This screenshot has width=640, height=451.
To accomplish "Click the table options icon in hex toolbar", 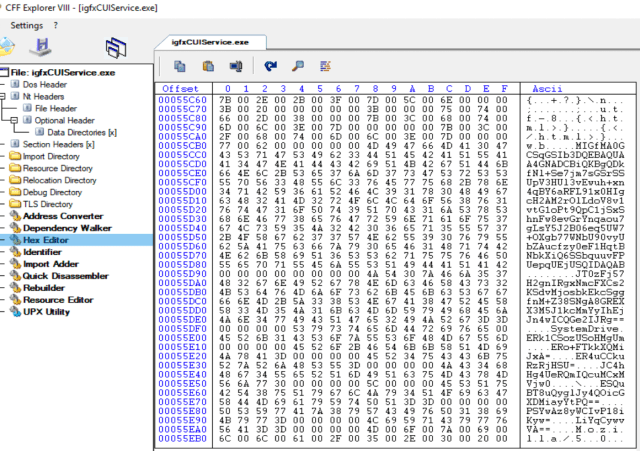I will point(325,66).
